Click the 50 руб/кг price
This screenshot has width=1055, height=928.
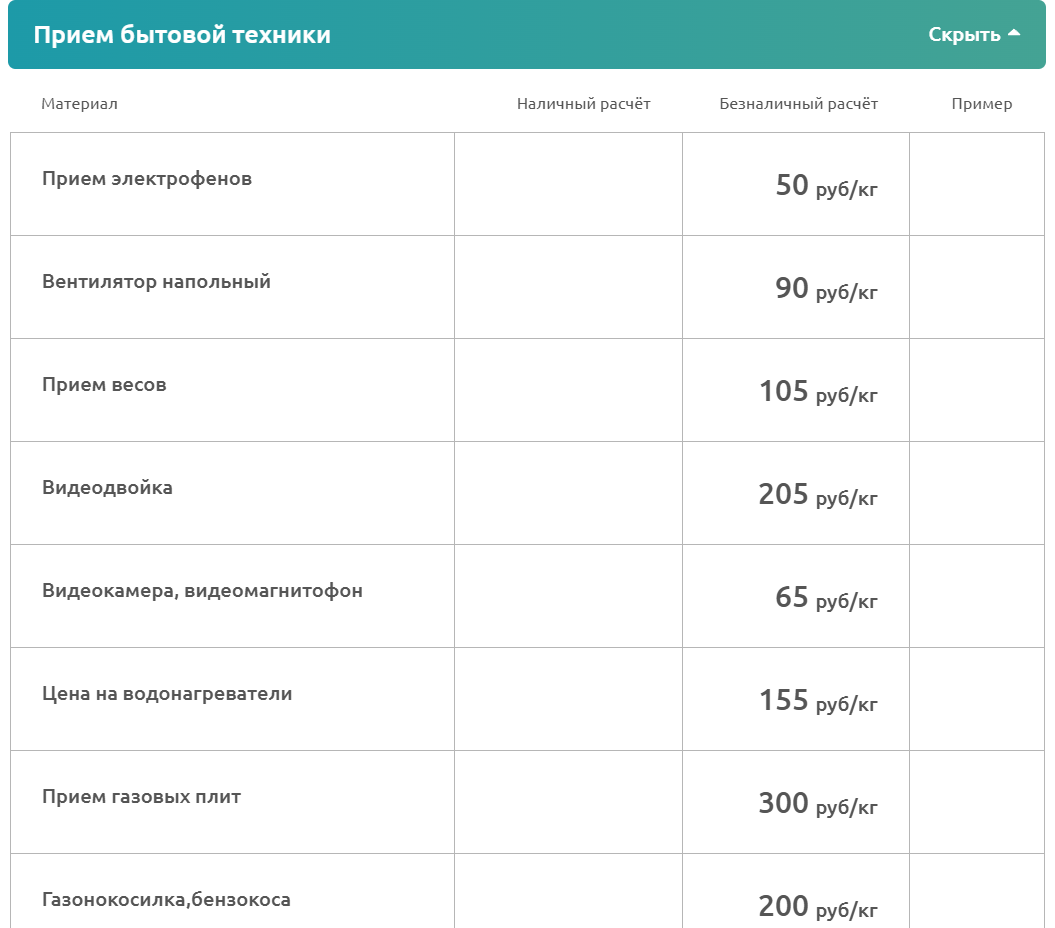pyautogui.click(x=826, y=186)
